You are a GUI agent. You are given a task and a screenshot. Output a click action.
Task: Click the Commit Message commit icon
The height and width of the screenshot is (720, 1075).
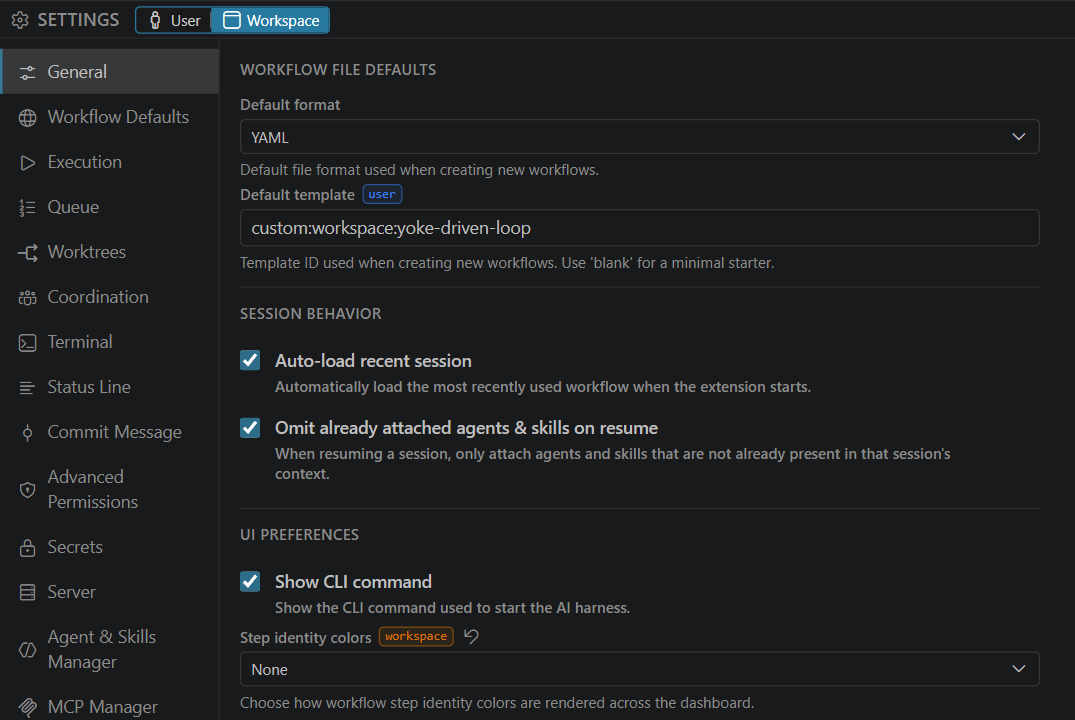pos(27,433)
